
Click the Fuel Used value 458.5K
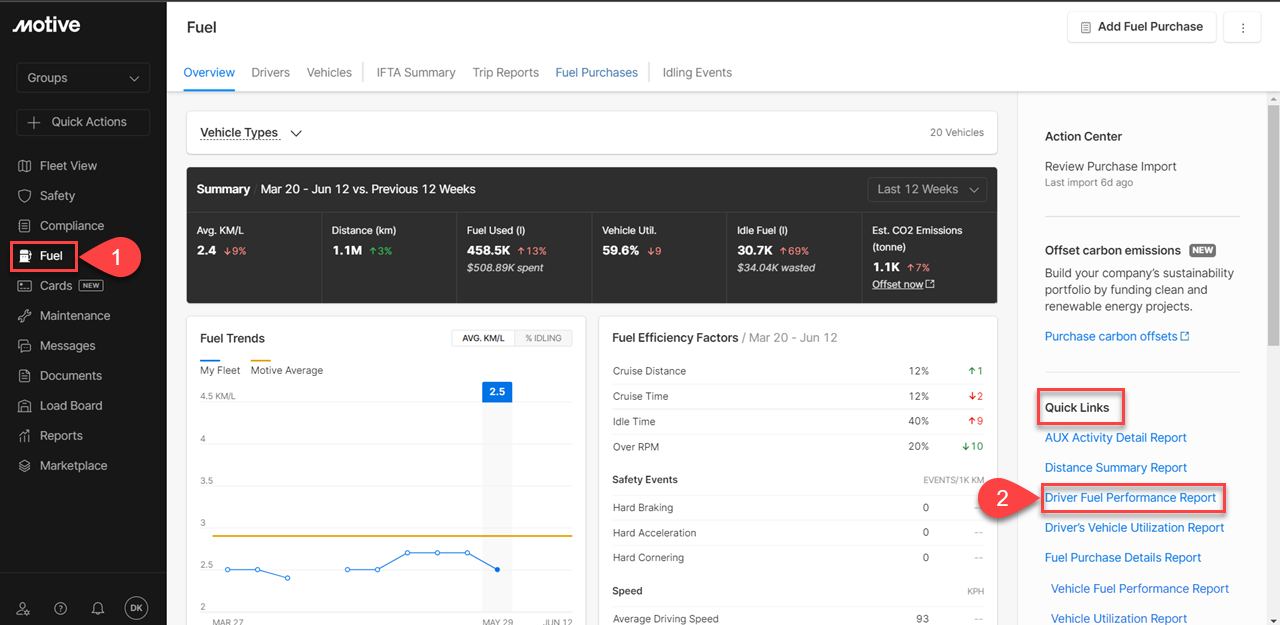(489, 250)
